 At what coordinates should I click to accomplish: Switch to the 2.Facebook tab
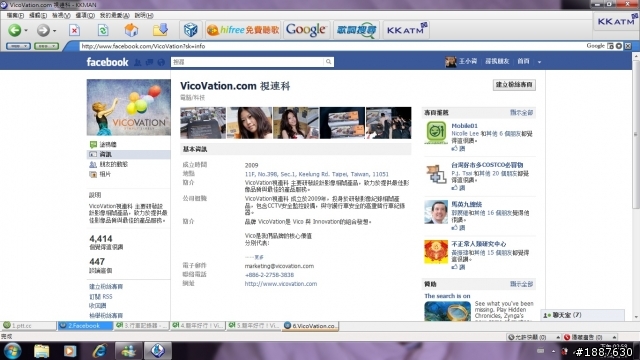pos(84,326)
